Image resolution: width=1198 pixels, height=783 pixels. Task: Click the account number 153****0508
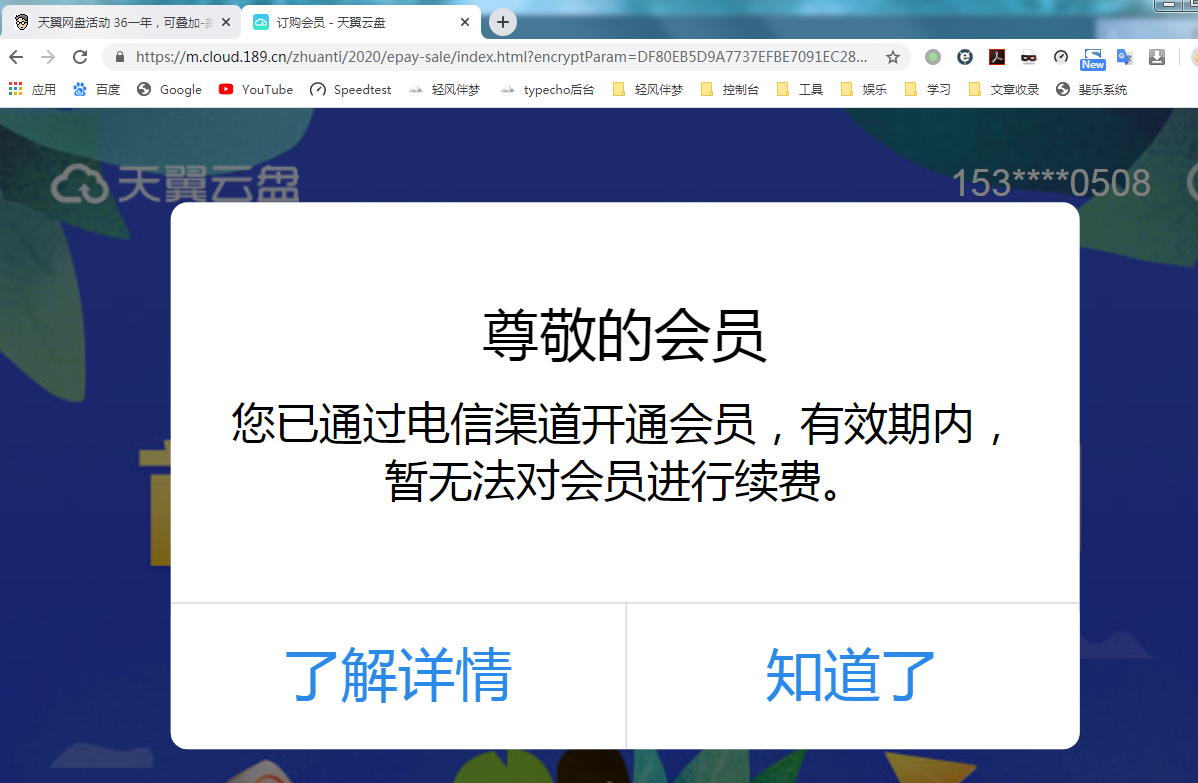(1051, 183)
